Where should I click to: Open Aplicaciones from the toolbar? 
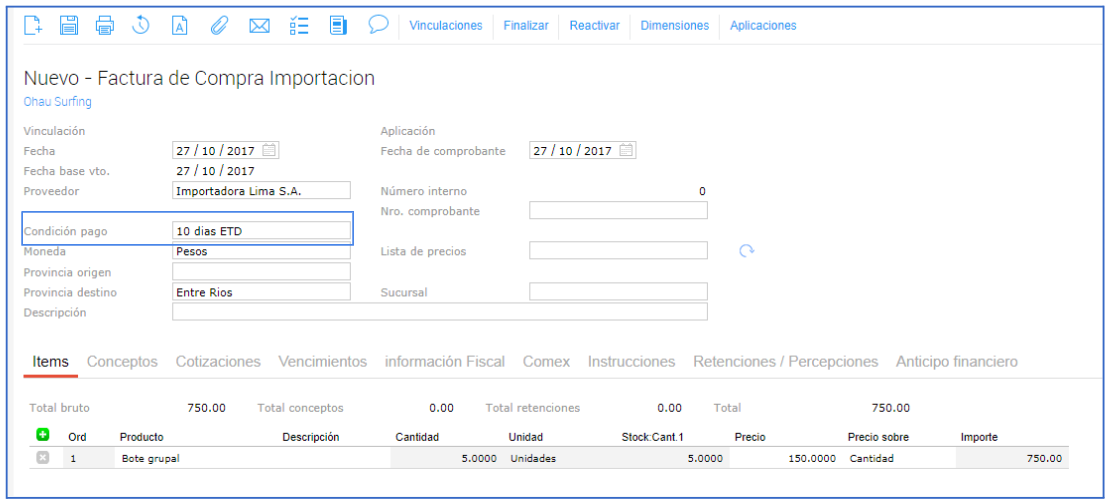point(763,26)
